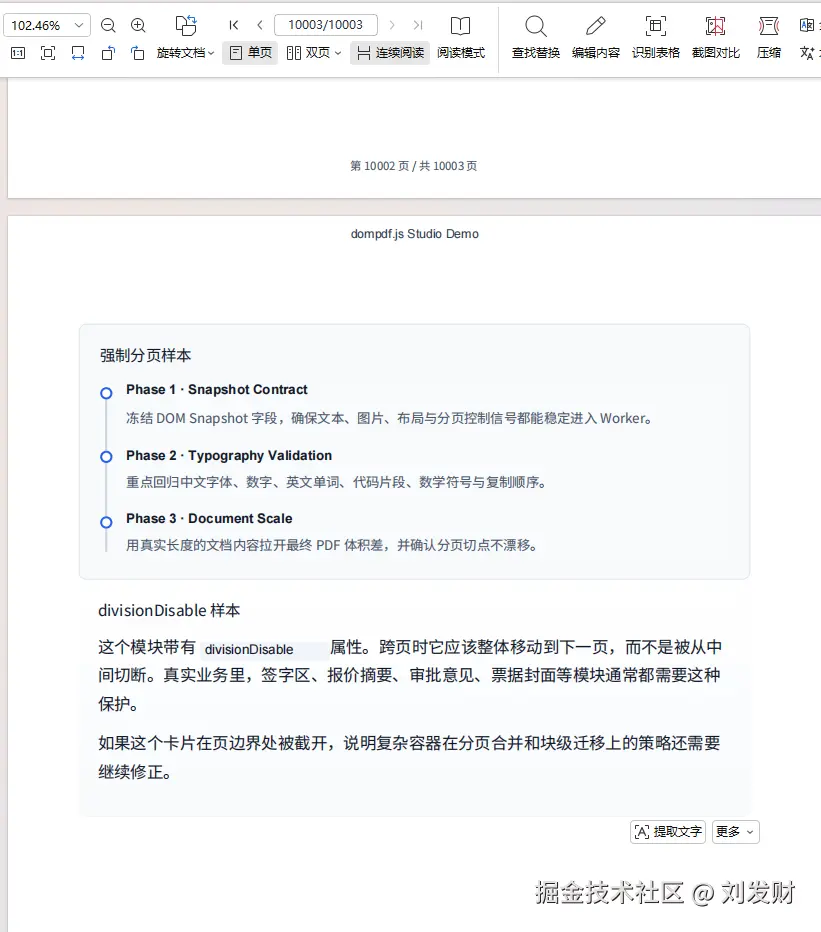Open 识别表格 table recognition tool
821x932 pixels.
pyautogui.click(x=656, y=37)
